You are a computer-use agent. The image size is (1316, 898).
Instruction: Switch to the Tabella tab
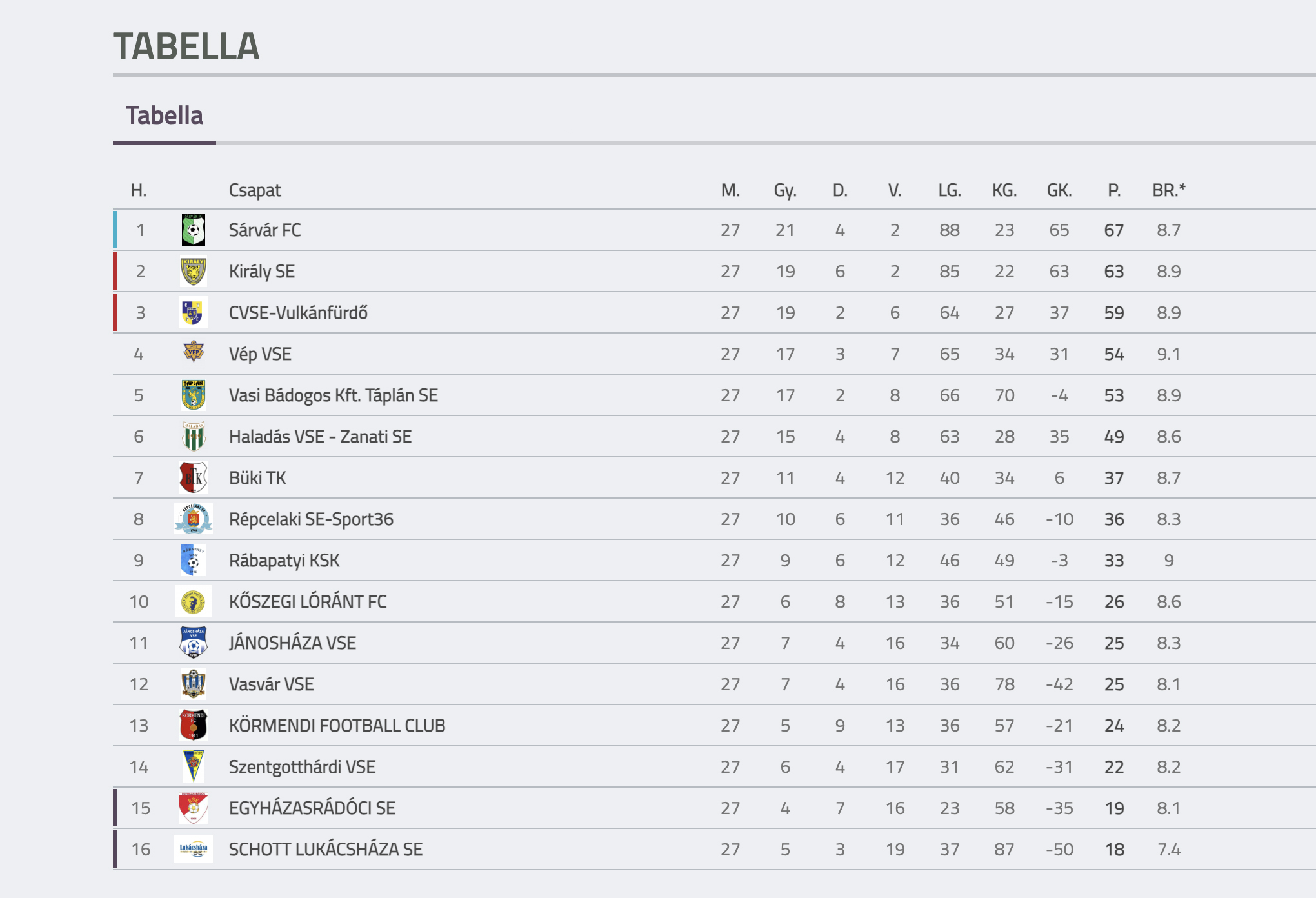164,115
